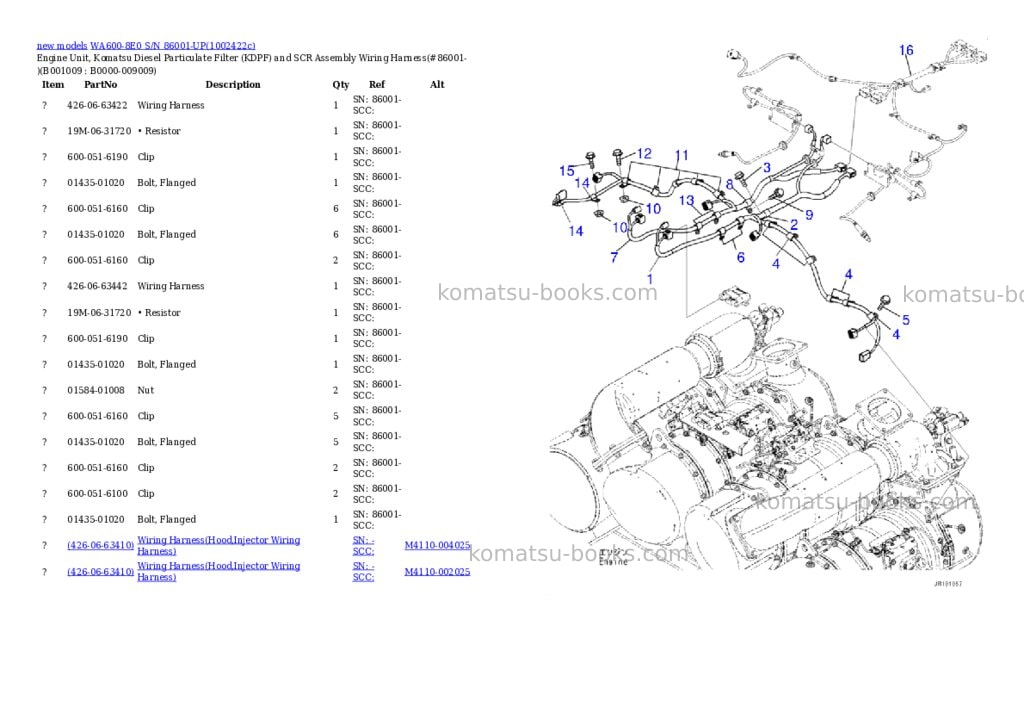Viewport: 1024px width, 725px height.
Task: Select part number 01584-01008
Action: (x=96, y=390)
